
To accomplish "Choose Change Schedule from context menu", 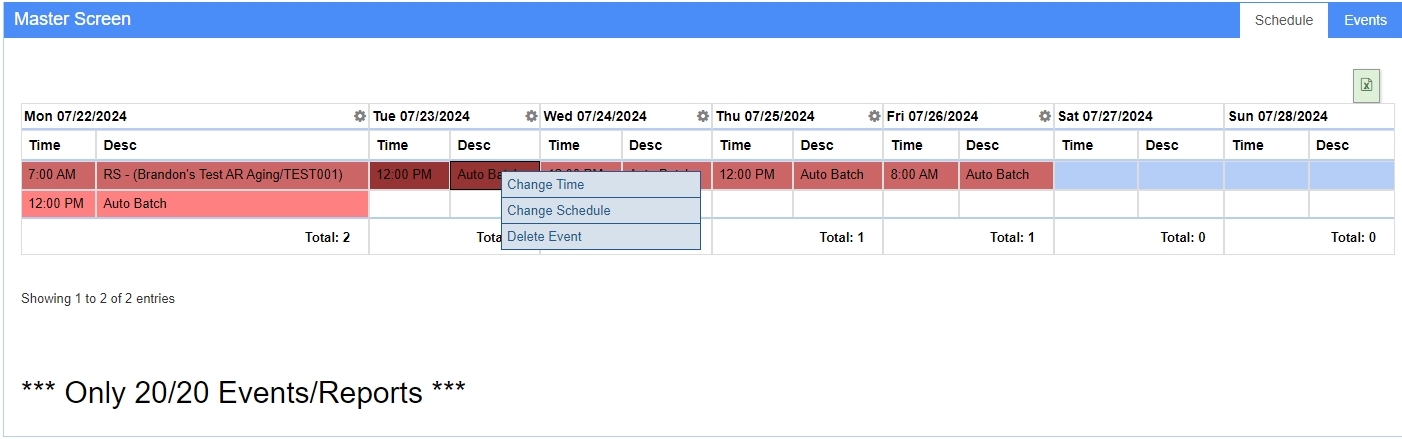I will (x=601, y=211).
